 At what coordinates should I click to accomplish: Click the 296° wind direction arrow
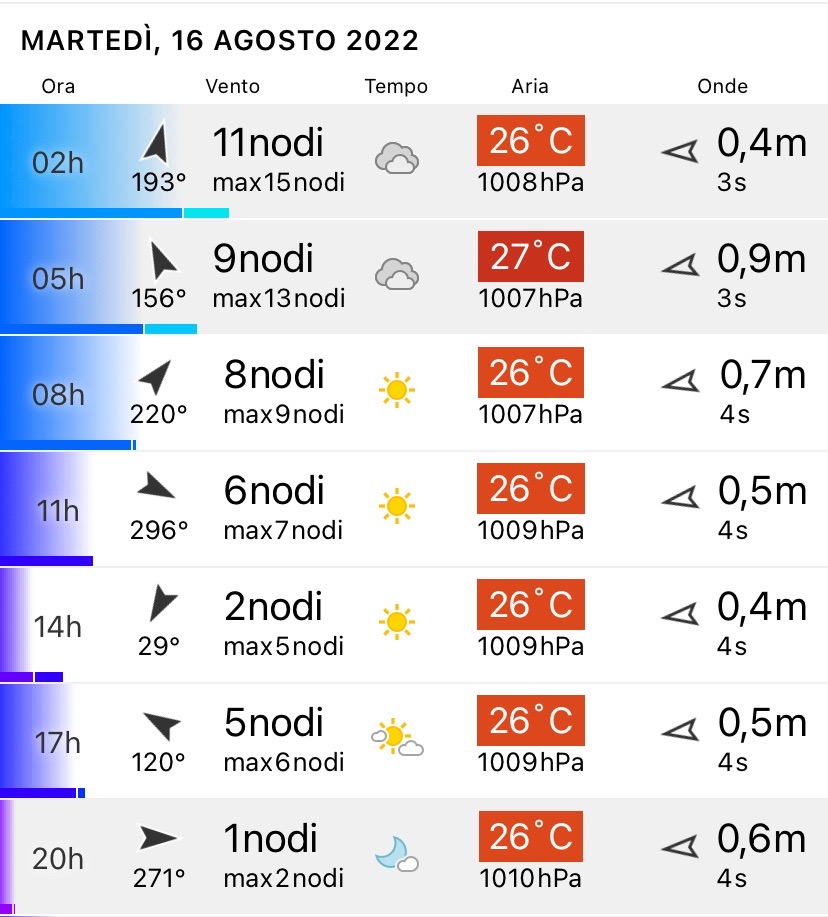(x=156, y=488)
